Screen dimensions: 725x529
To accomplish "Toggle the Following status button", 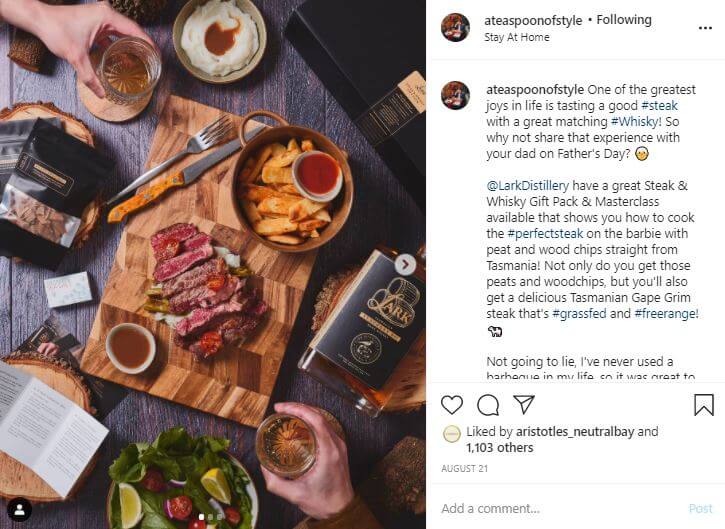I will [x=624, y=20].
